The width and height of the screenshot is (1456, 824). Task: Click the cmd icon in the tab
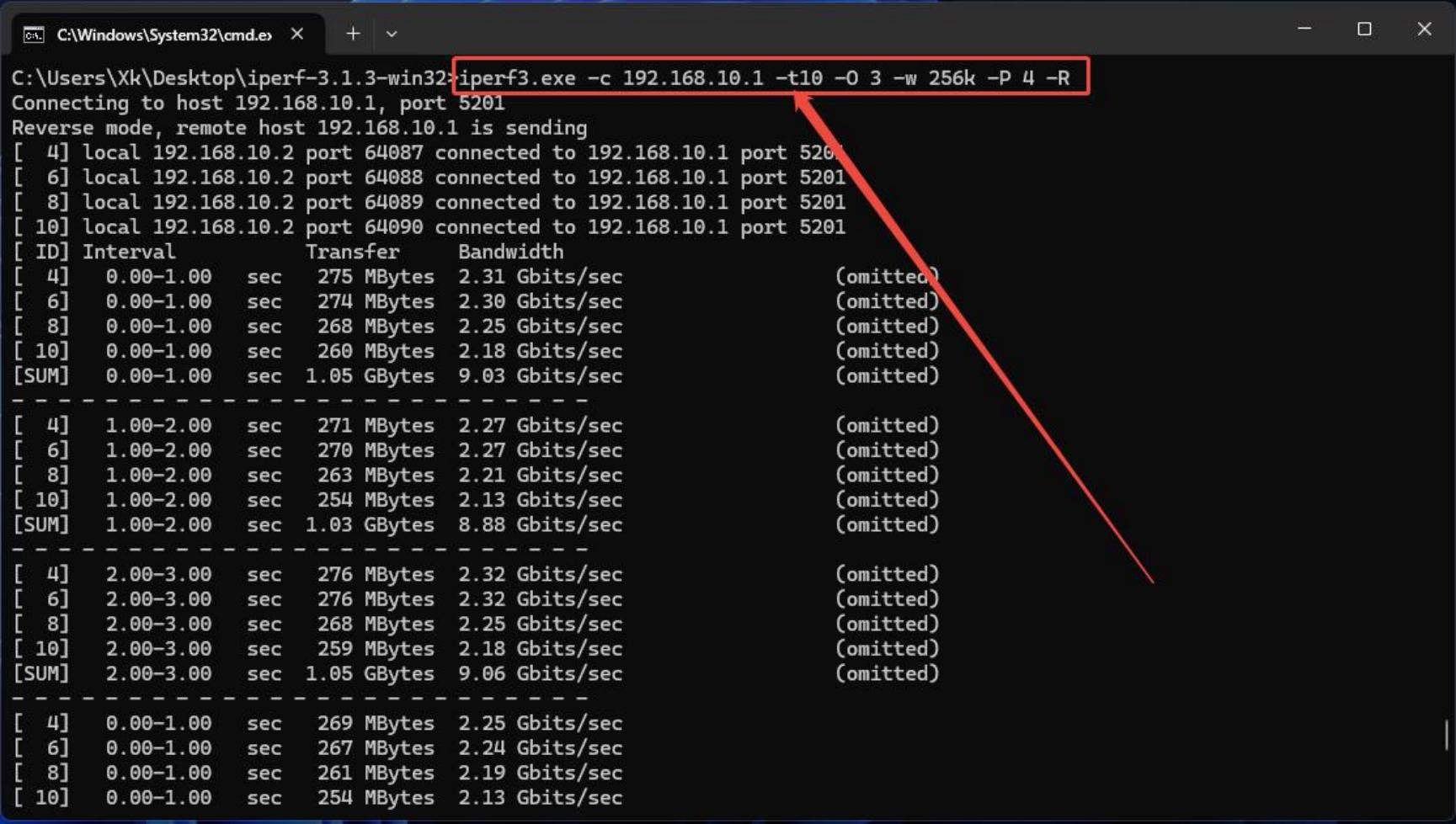click(34, 35)
